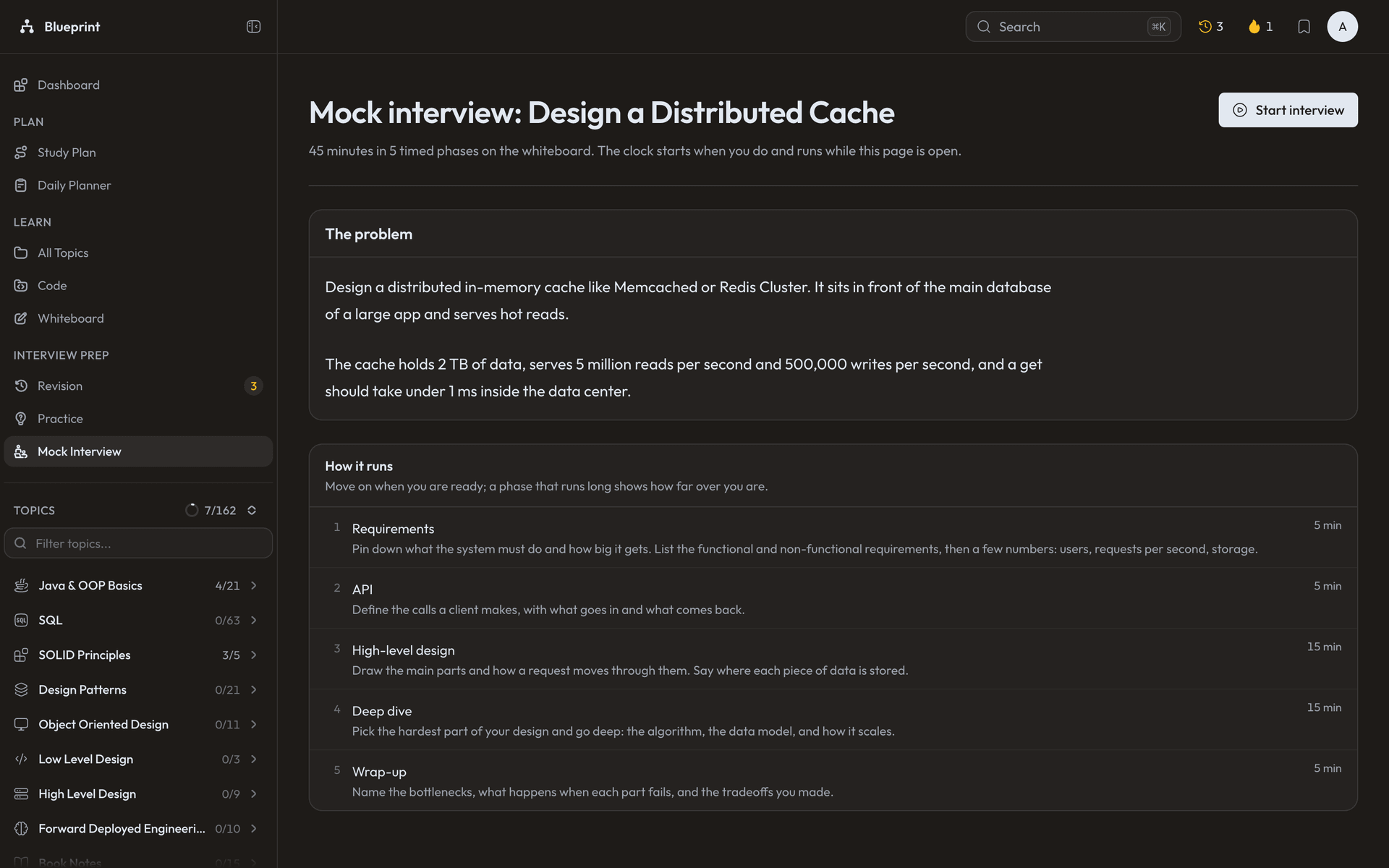Open bookmarks icon in top bar
The image size is (1389, 868).
pyautogui.click(x=1304, y=27)
